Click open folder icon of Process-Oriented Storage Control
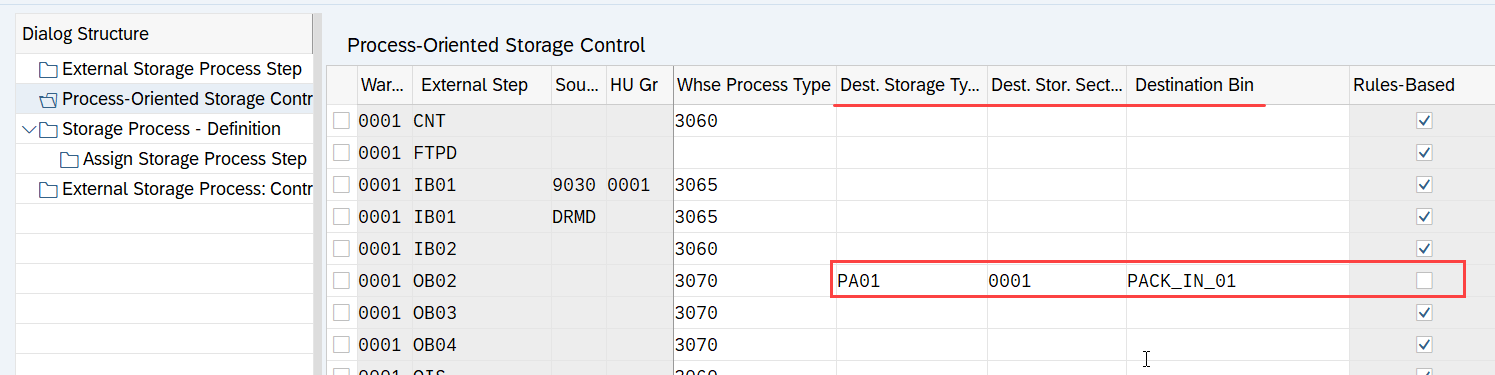The image size is (1495, 375). (48, 100)
